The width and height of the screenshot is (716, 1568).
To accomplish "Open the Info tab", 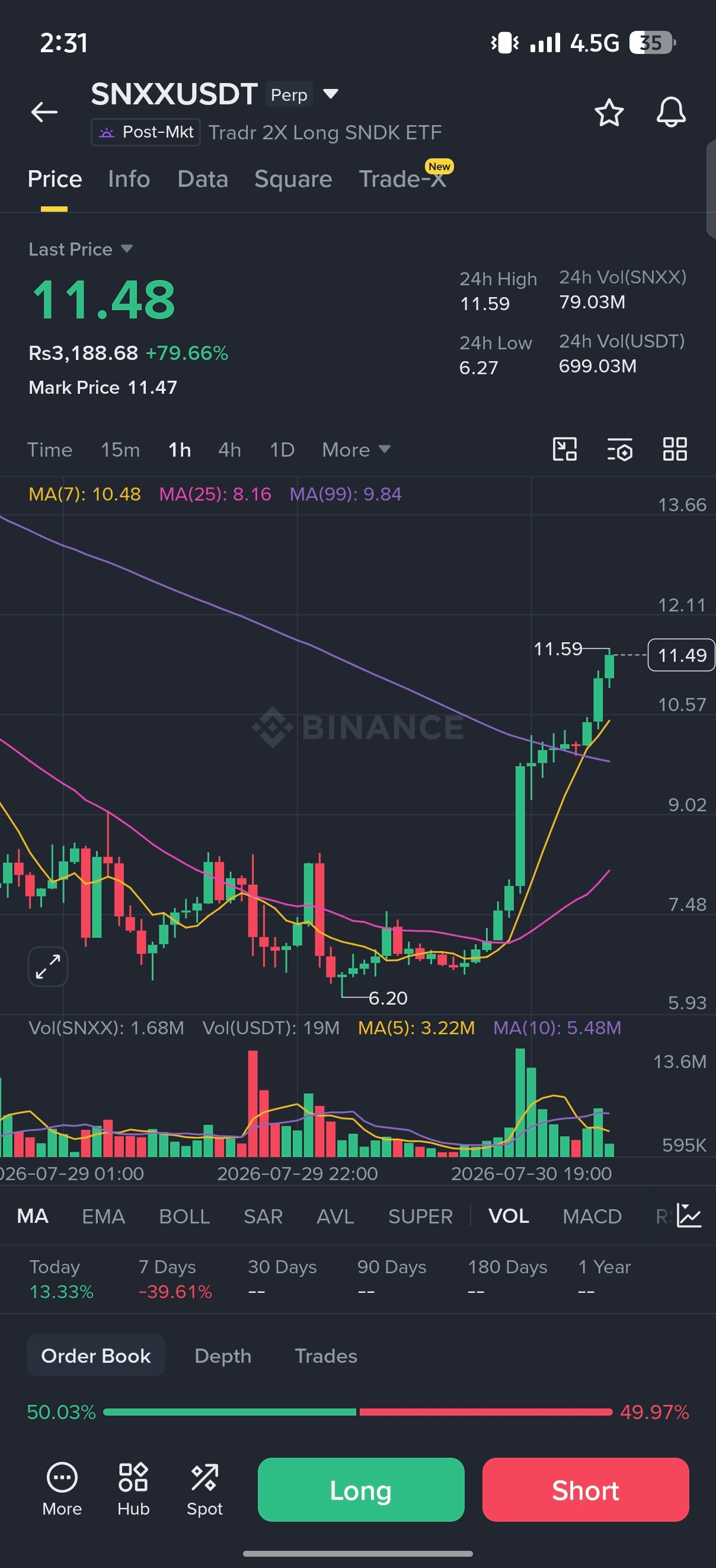I will click(x=129, y=179).
